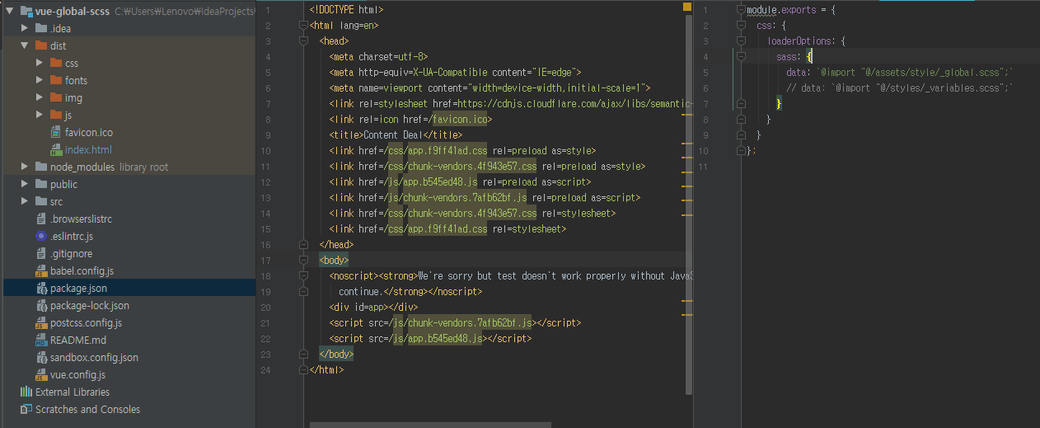Fold the <head> block using its gutter toggle
The height and width of the screenshot is (428, 1040).
(x=304, y=41)
